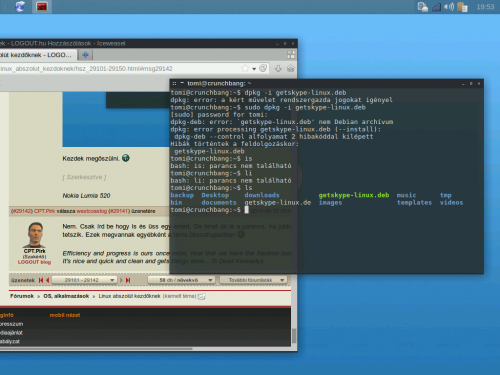Click the Iceweasel horizontal scrollbar
Viewport: 500px width, 375px height.
click(96, 349)
